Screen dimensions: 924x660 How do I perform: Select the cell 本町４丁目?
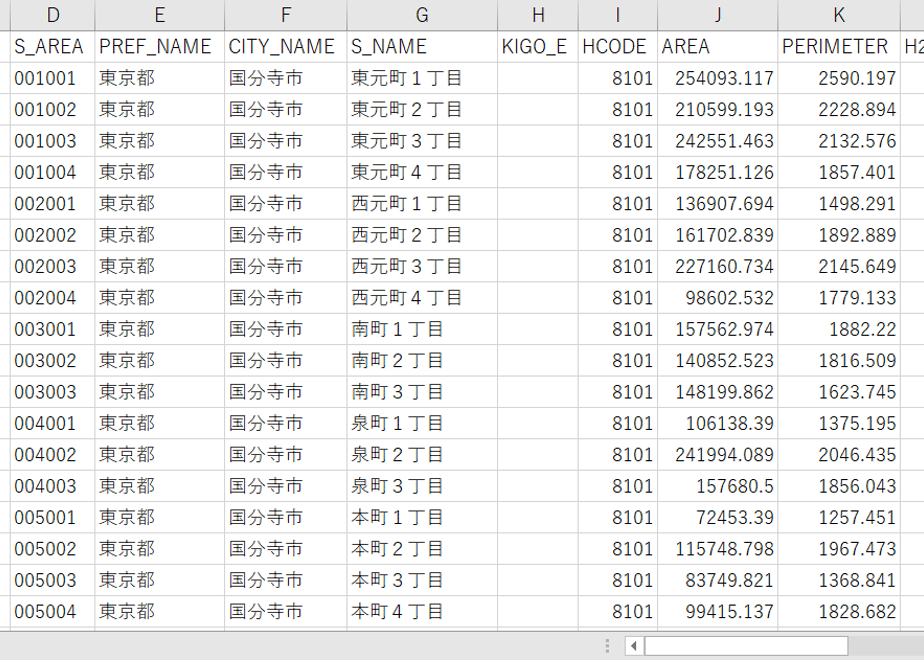[x=422, y=611]
